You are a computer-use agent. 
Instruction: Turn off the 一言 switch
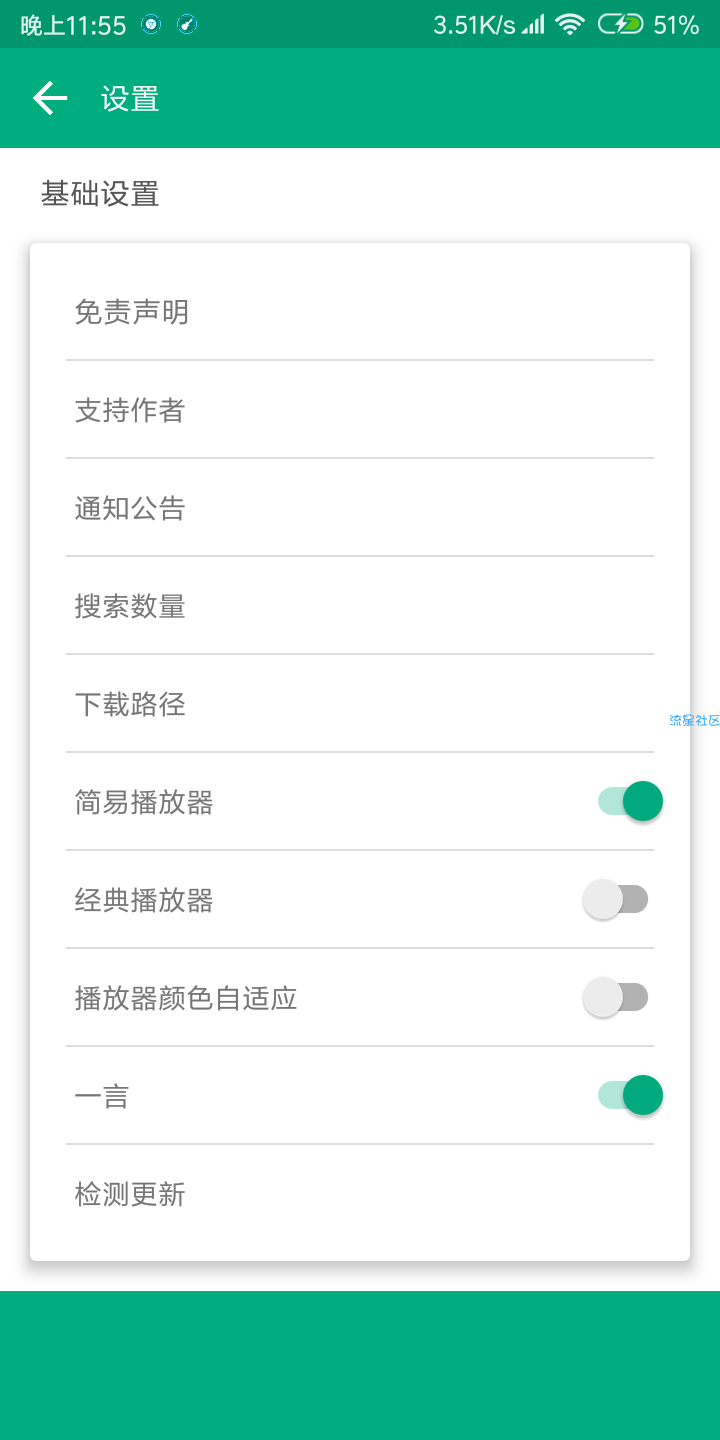tap(630, 1095)
